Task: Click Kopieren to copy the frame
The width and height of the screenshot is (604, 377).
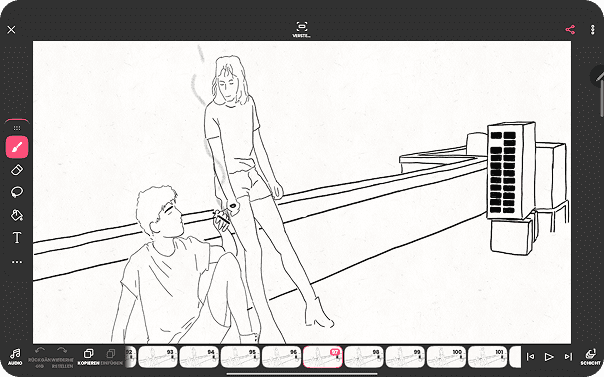Action: tap(89, 357)
